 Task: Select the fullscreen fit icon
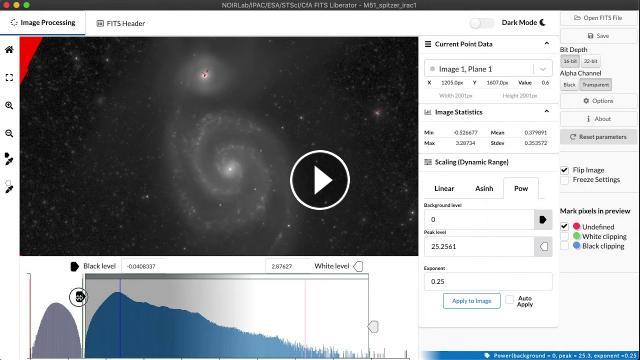pos(9,78)
